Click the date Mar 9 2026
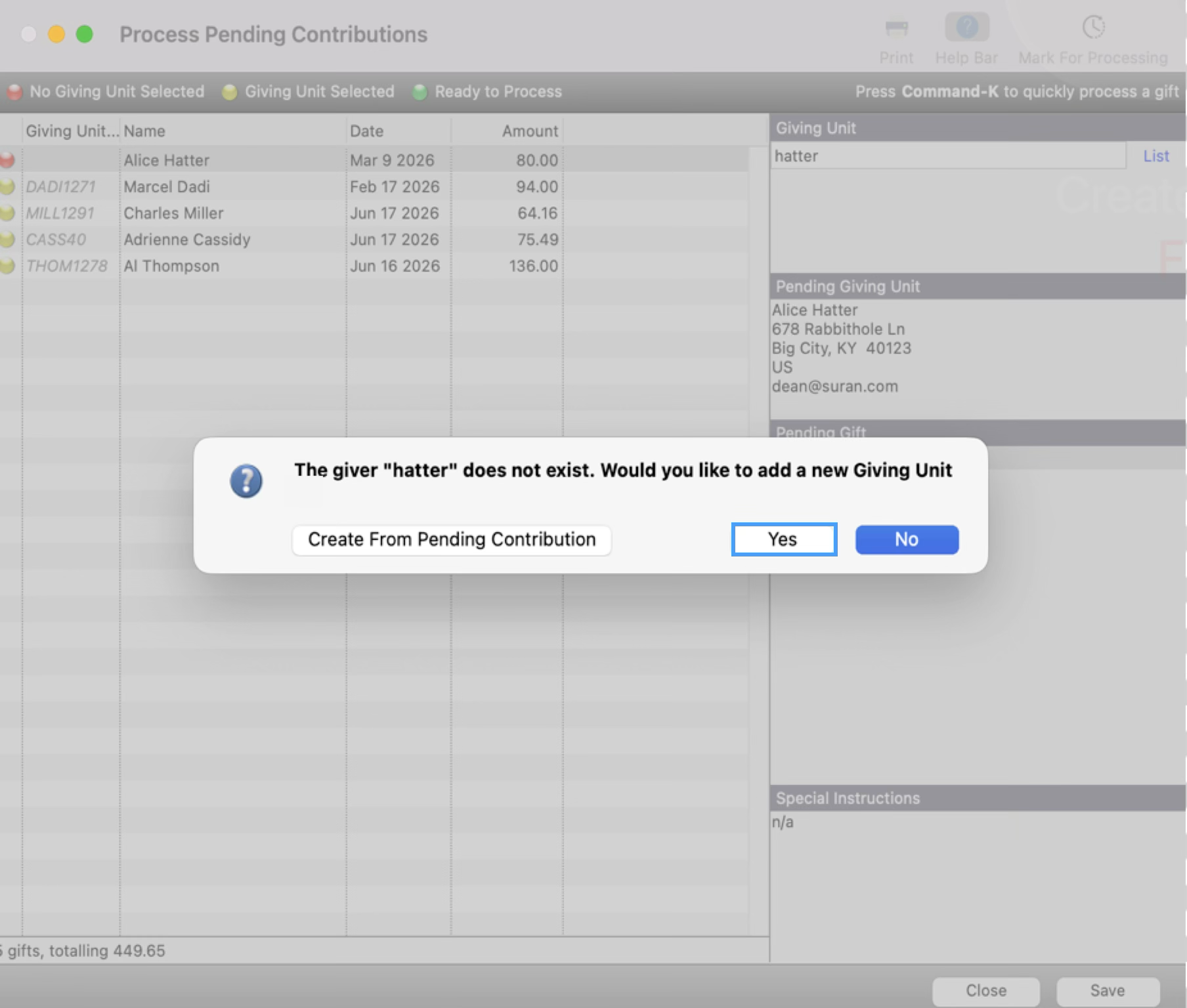Screen dimensions: 1187x1008 pyautogui.click(x=392, y=160)
